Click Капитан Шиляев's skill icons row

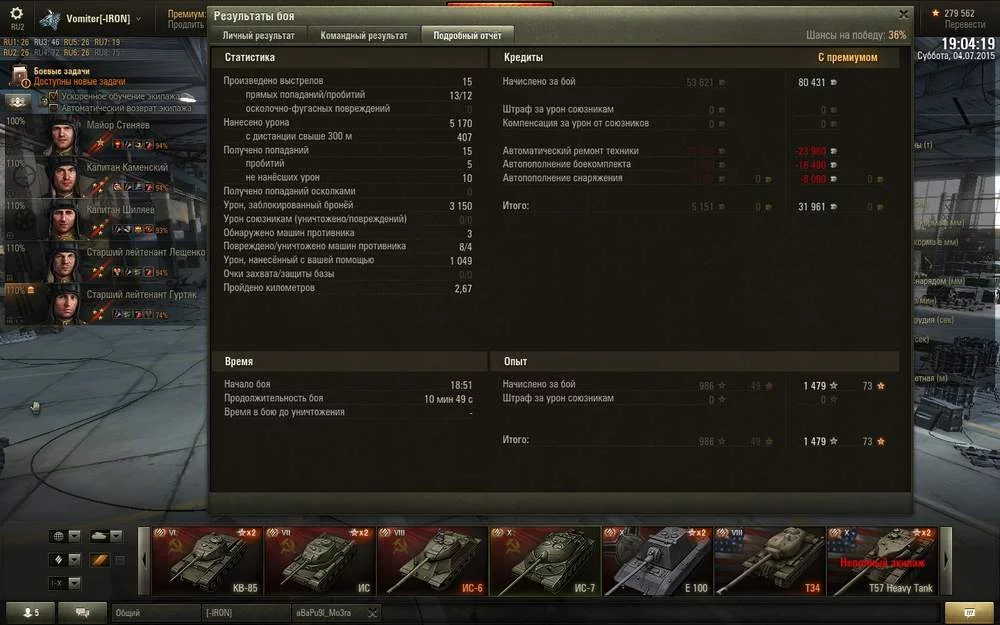click(x=133, y=229)
